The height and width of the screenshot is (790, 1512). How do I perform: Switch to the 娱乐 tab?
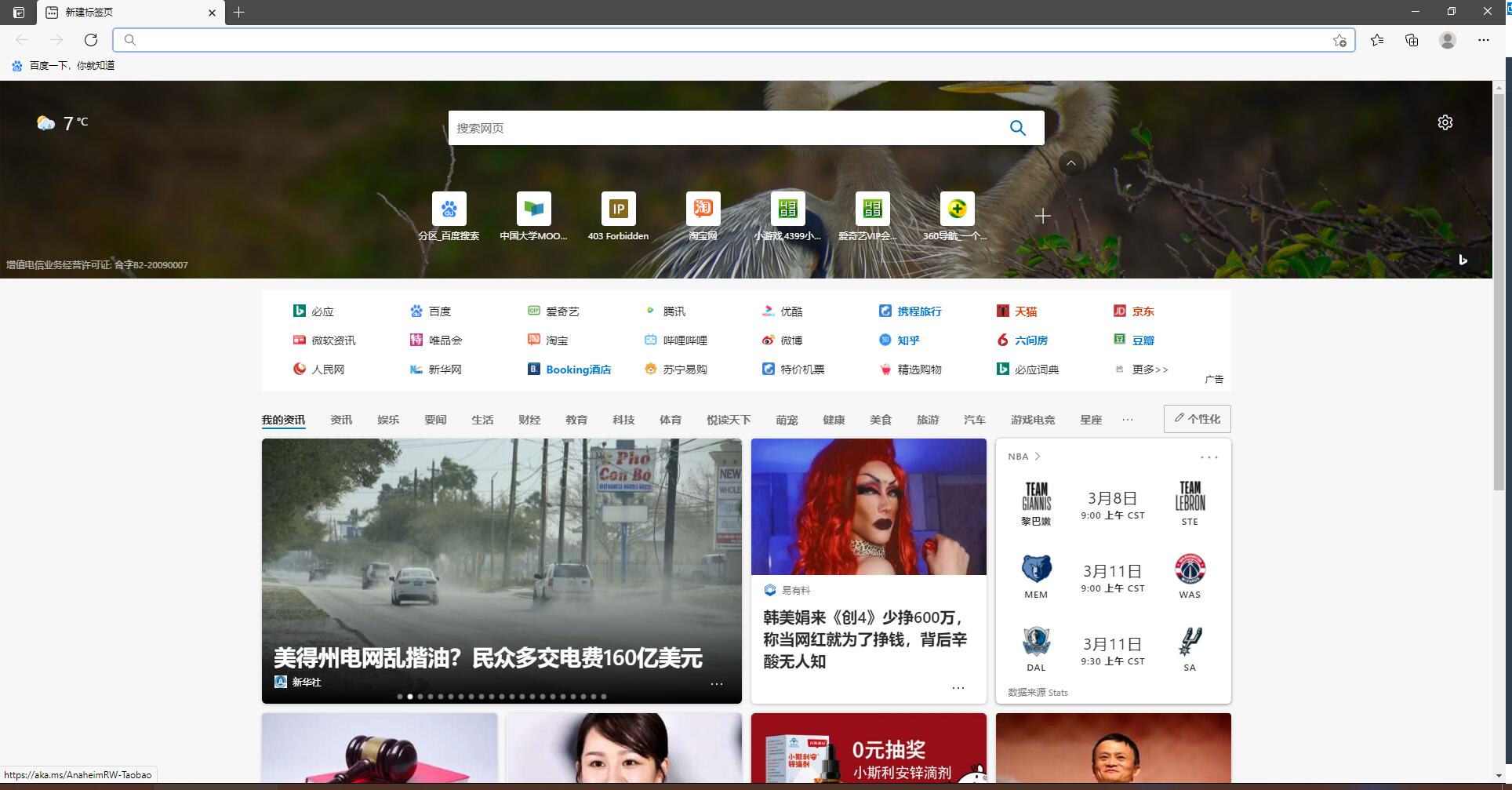pos(388,420)
